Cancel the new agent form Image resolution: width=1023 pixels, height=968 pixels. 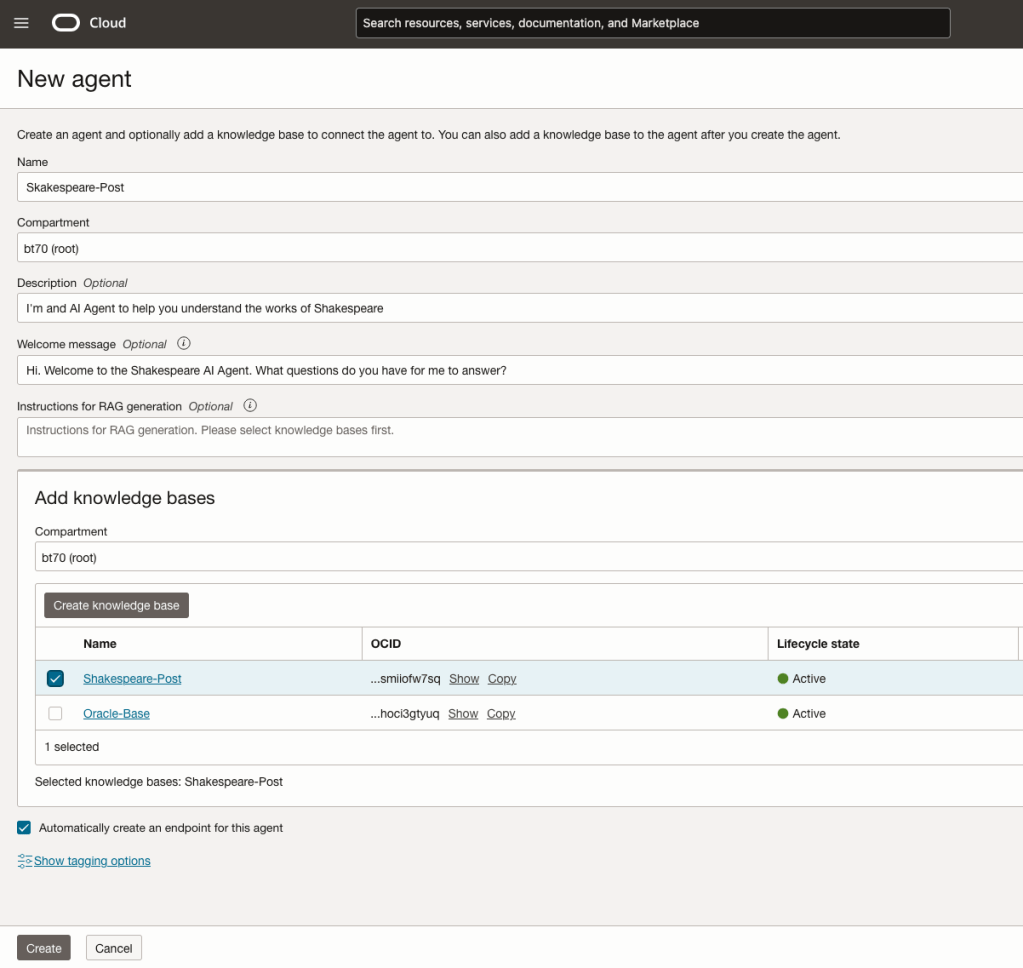(114, 948)
